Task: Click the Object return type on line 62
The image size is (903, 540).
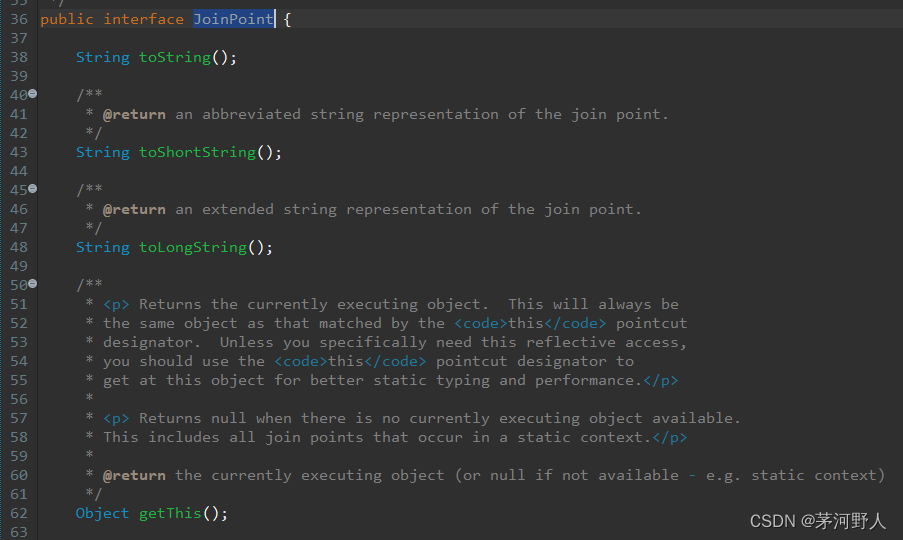Action: [x=103, y=513]
